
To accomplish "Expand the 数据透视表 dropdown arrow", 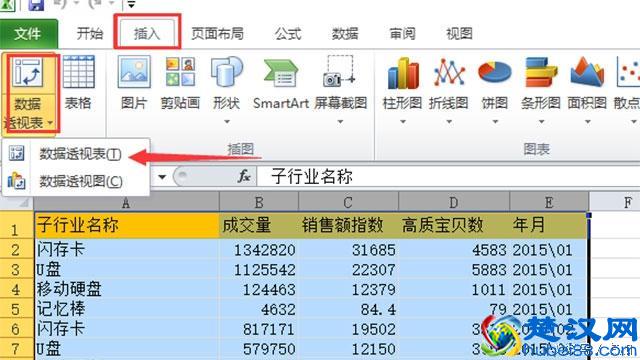I will click(50, 123).
